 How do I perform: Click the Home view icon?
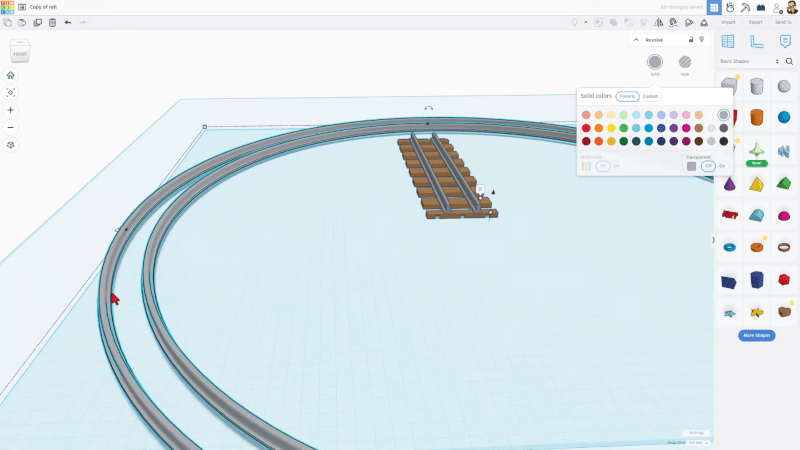click(10, 75)
